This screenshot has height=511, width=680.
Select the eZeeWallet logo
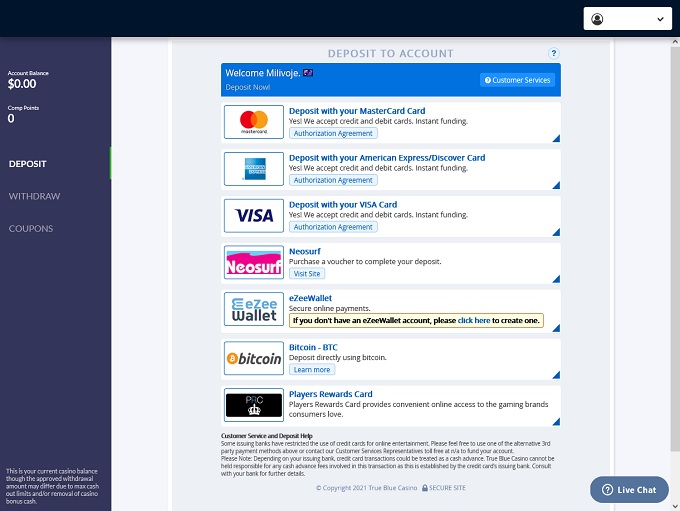coord(254,309)
